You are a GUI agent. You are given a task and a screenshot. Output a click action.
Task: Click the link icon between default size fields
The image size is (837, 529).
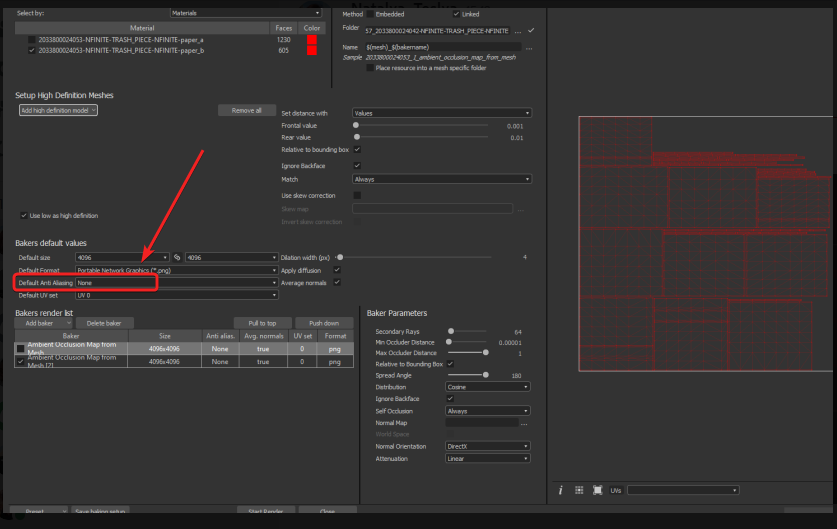click(x=177, y=257)
